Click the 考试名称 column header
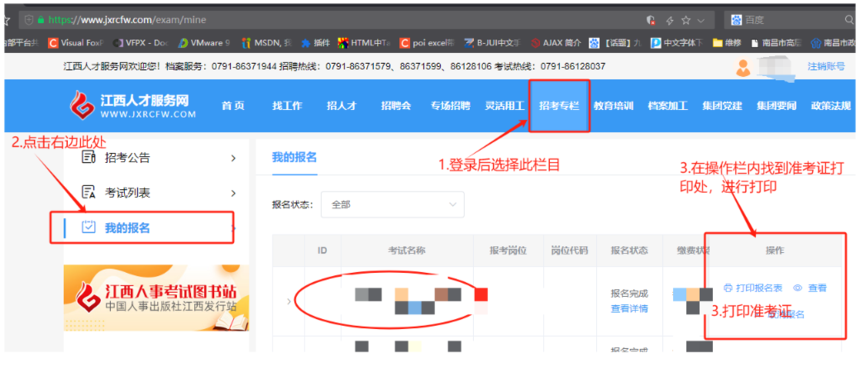860x377 pixels. [406, 250]
